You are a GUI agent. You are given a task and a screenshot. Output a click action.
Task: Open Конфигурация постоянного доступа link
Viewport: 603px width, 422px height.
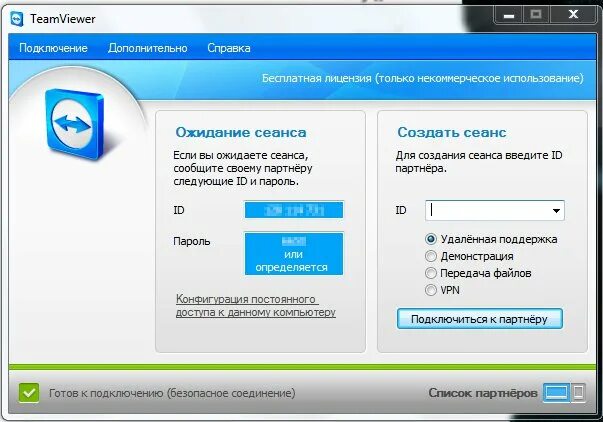tap(256, 305)
